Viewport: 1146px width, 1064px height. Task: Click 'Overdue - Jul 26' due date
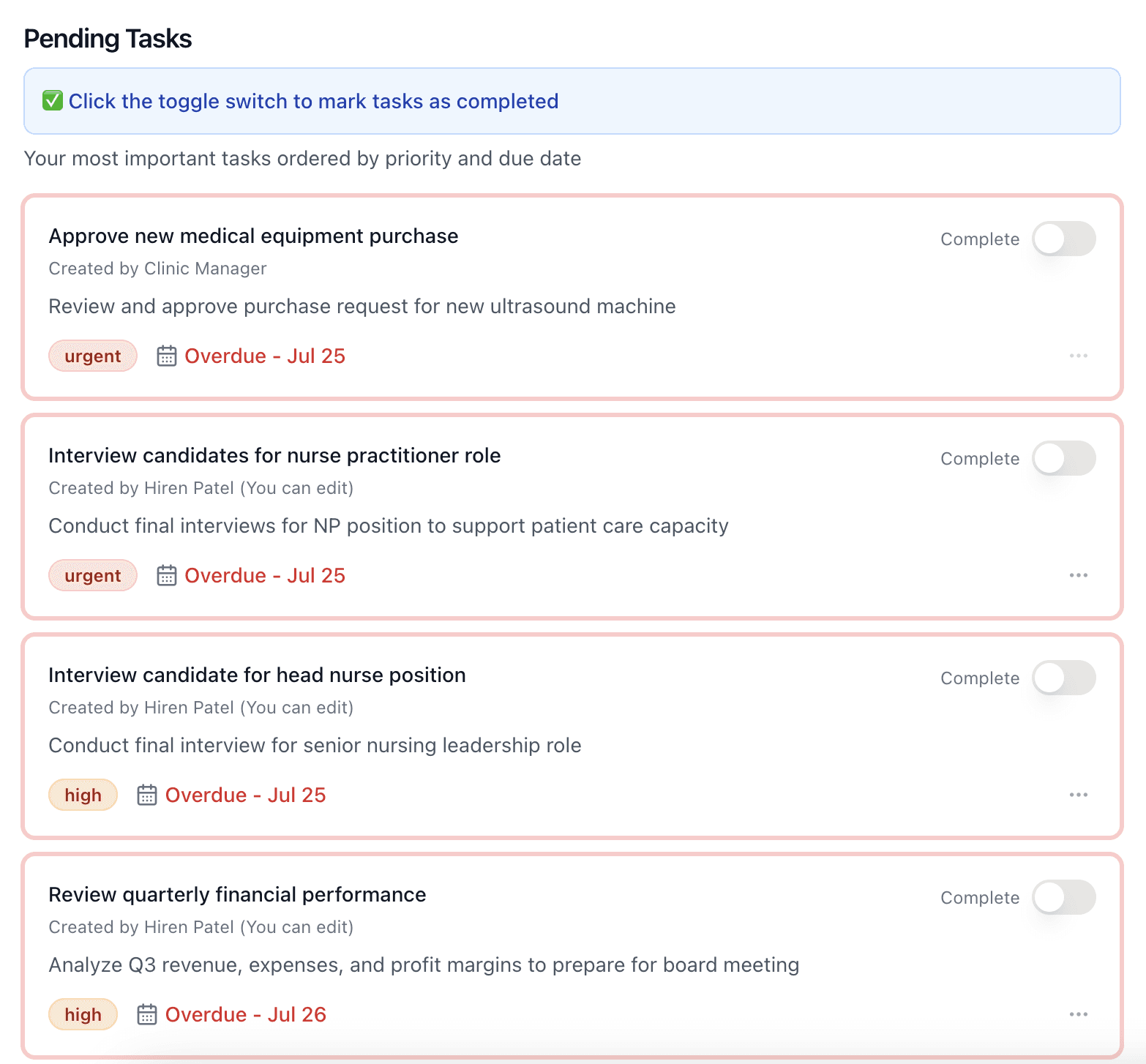click(x=245, y=1015)
